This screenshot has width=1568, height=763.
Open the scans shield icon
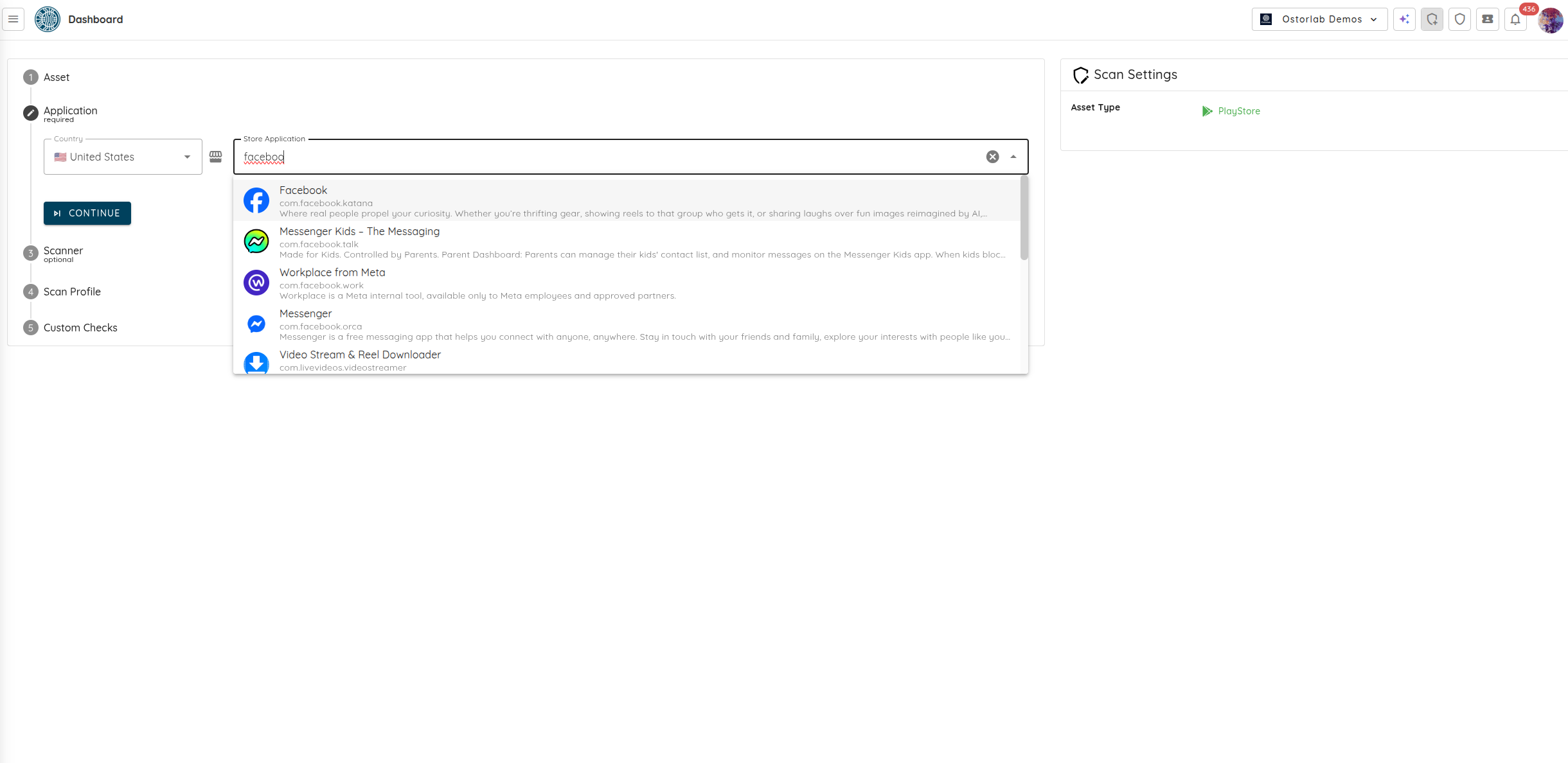click(x=1459, y=19)
